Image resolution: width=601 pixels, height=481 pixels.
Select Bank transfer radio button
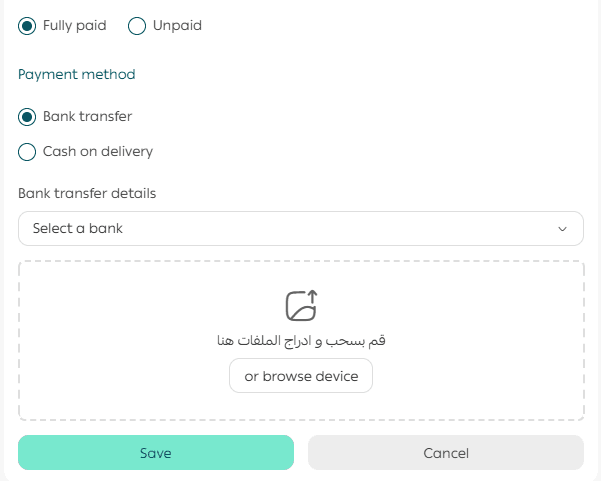point(27,117)
